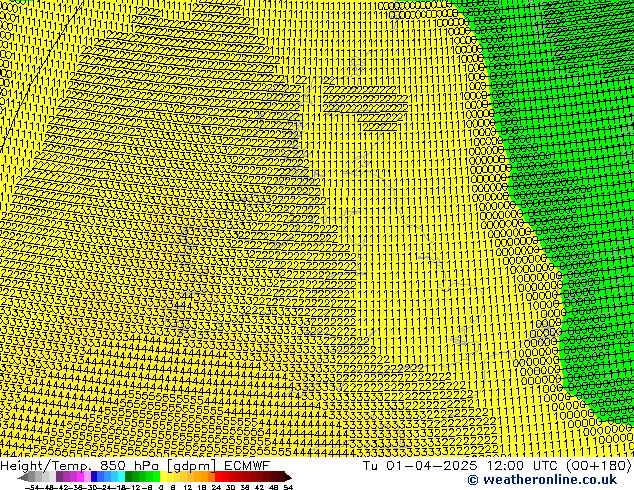
Task: Click the "(00+180)" forecast offset text
Action: 598,465
